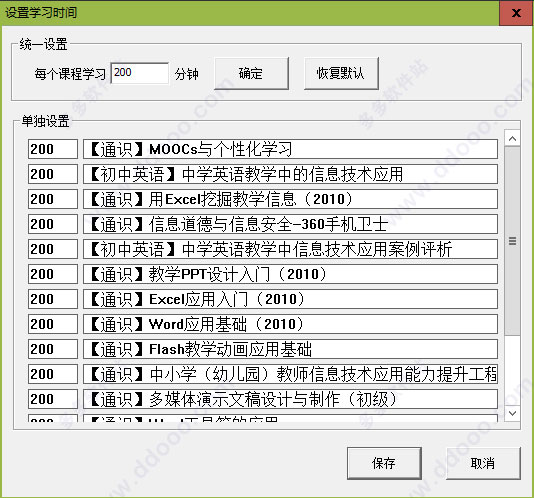
Task: Click the course list scrollbar thumb
Action: [512, 241]
